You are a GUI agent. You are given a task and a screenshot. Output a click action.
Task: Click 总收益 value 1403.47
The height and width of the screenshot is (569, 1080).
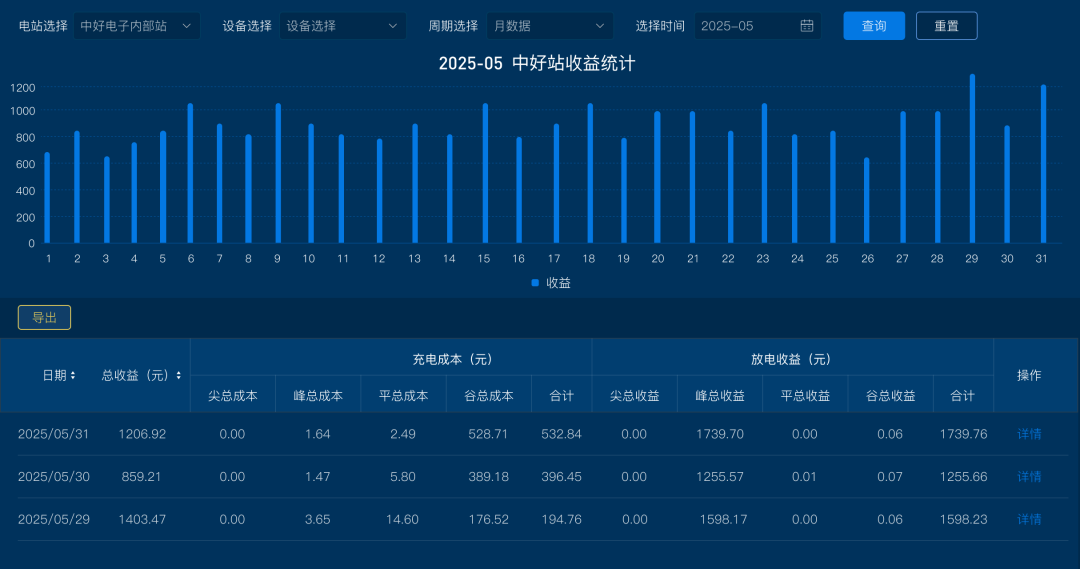(142, 519)
